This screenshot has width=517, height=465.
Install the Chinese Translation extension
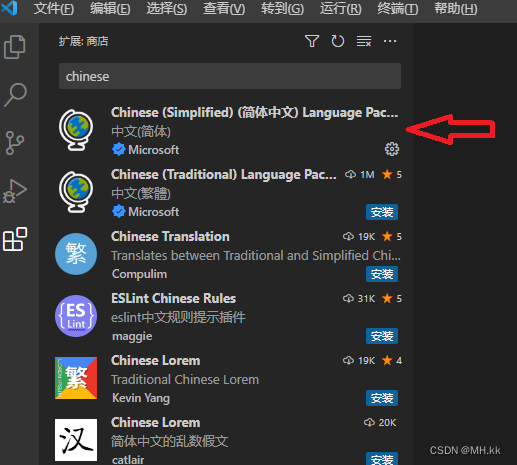pyautogui.click(x=382, y=274)
